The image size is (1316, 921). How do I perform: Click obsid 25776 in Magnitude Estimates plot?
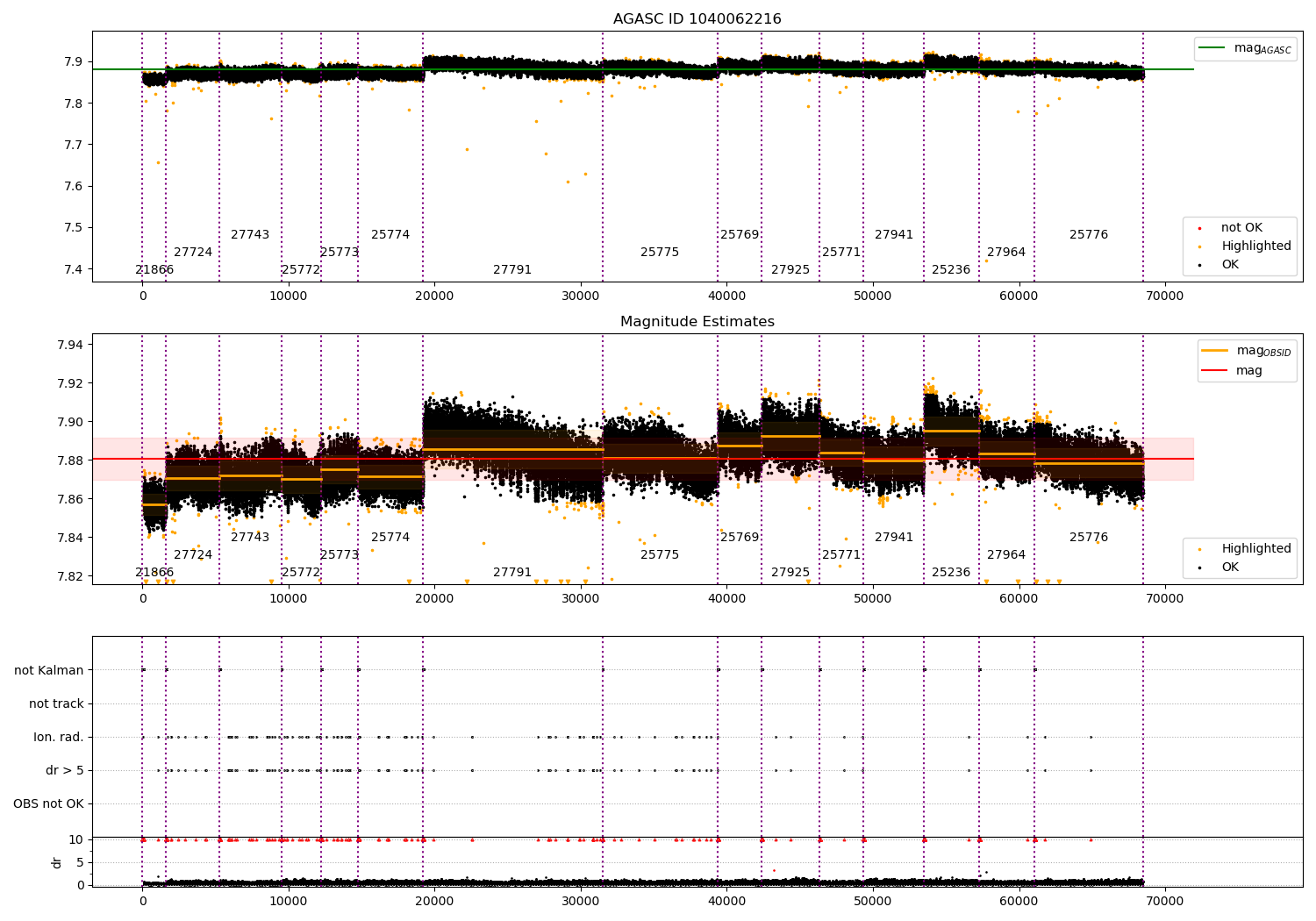1089,538
